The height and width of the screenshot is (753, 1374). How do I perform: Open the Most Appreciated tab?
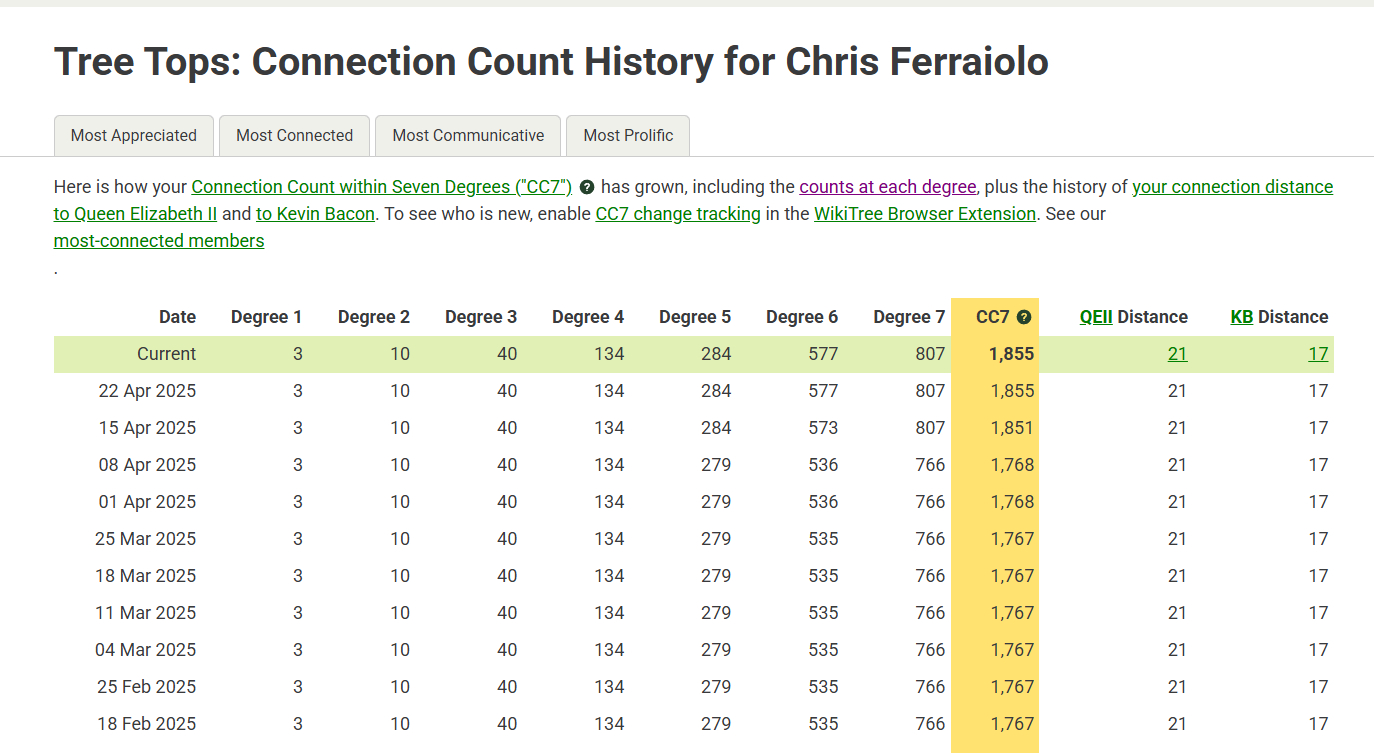coord(134,136)
